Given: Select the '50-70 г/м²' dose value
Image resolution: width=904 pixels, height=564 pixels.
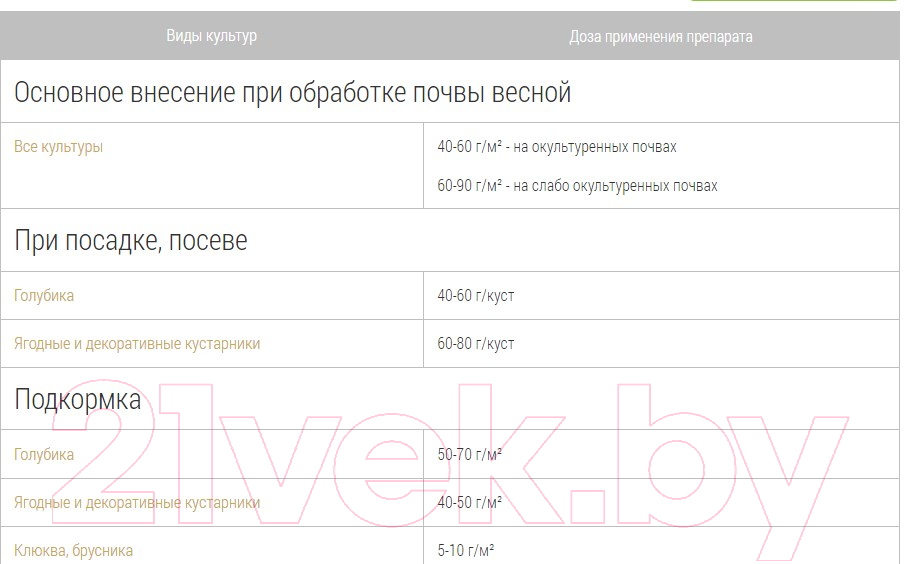Looking at the screenshot, I should click(469, 454).
